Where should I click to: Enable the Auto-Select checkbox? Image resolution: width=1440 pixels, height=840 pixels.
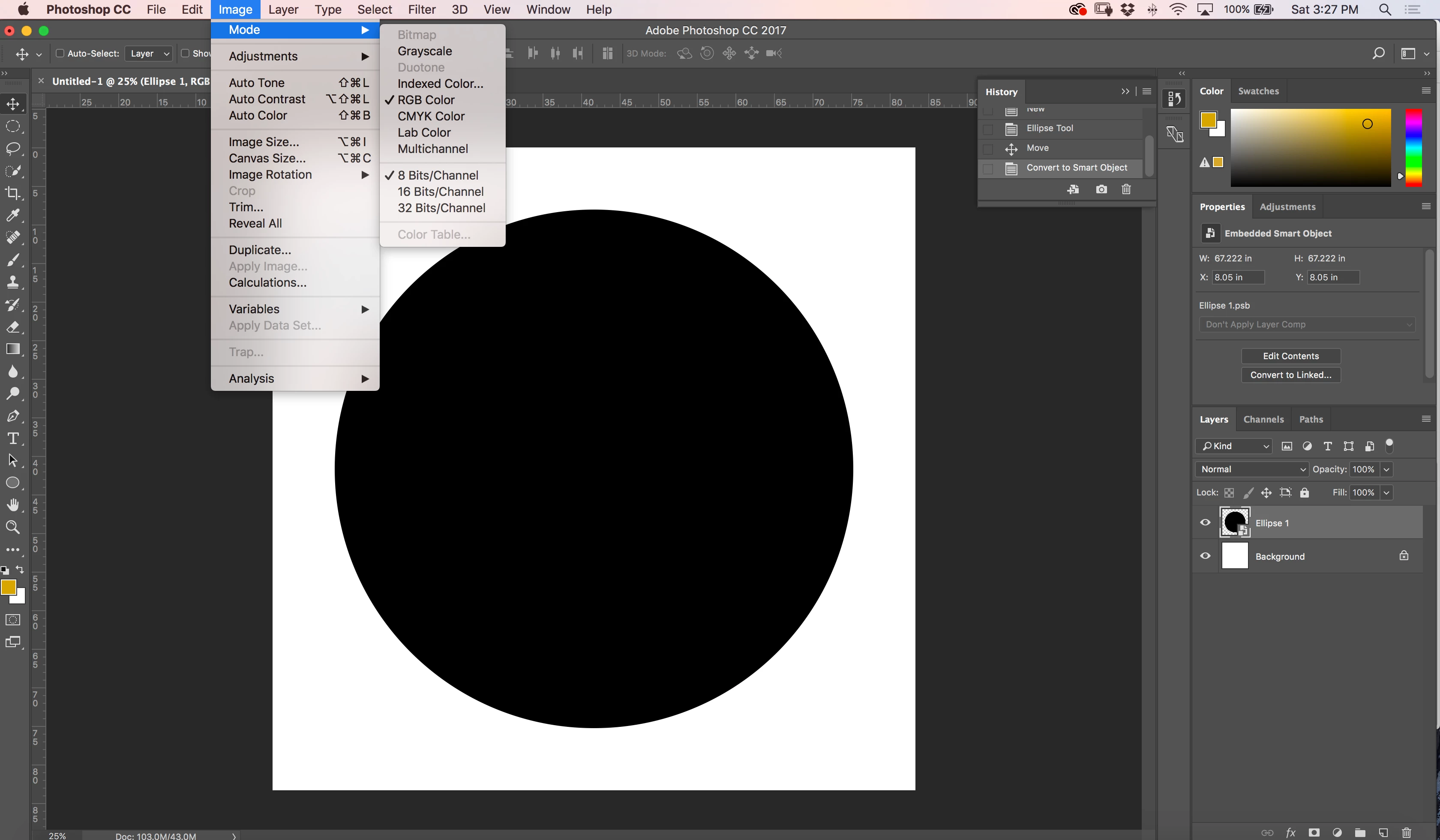(x=60, y=53)
